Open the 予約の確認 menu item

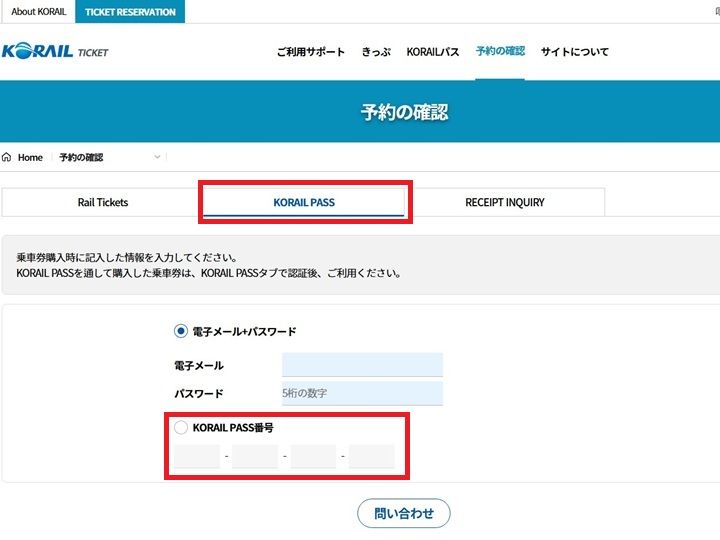(500, 51)
